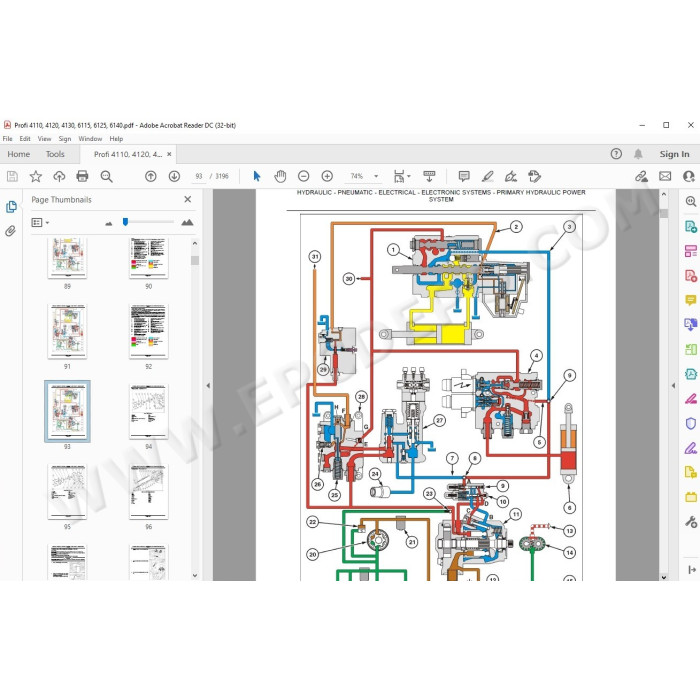700x700 pixels.
Task: Open the Protect shield tool
Action: pos(691,423)
